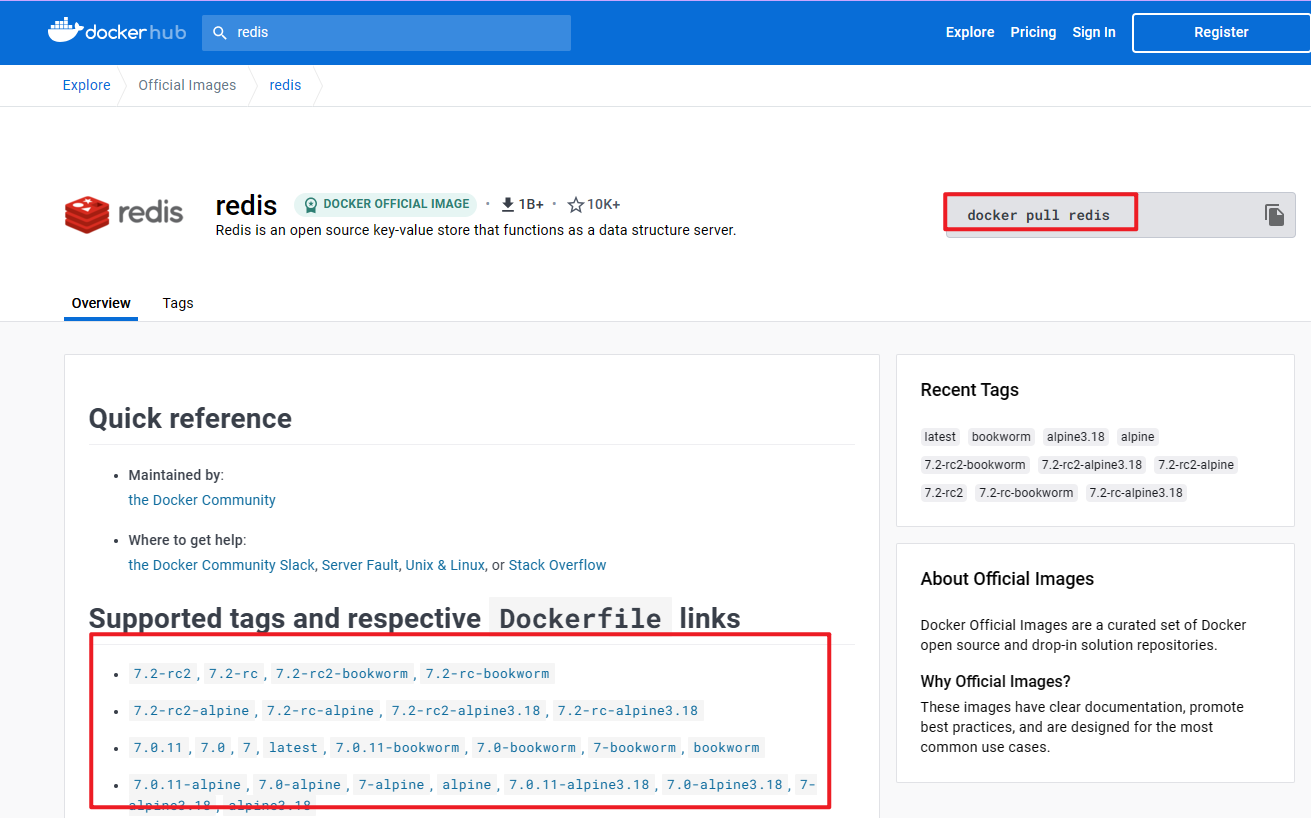Select the alpine chip in Recent Tags
This screenshot has width=1311, height=818.
point(1138,437)
